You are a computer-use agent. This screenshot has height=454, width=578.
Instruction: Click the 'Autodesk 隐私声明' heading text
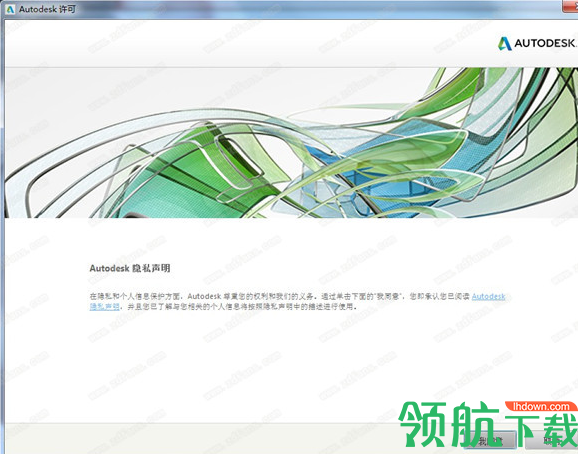pos(130,268)
